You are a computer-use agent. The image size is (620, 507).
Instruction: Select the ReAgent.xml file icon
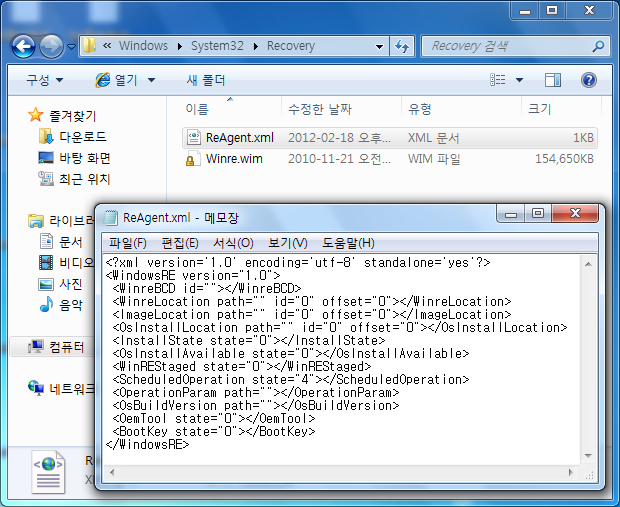point(193,138)
